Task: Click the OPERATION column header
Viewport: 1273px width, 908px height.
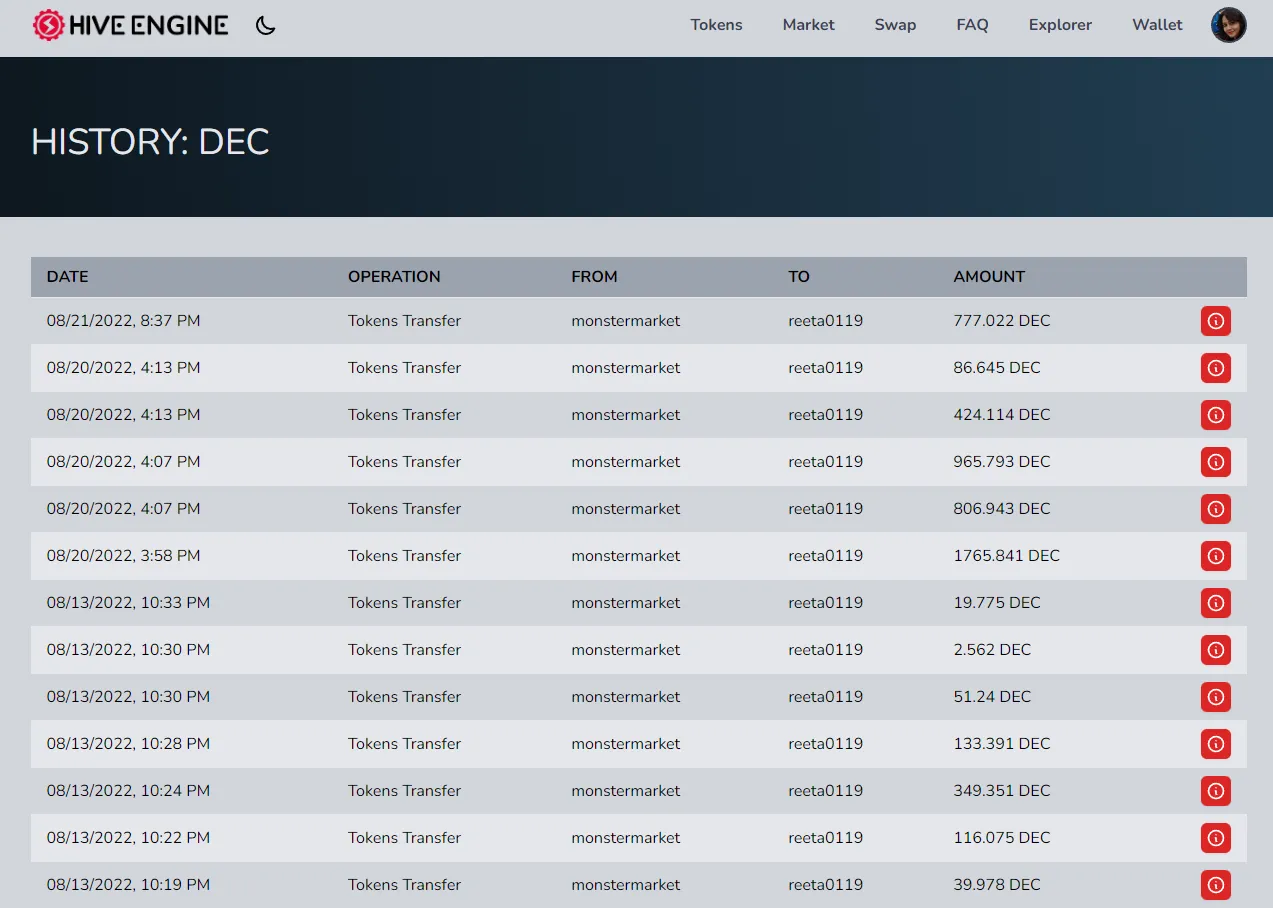Action: click(394, 277)
